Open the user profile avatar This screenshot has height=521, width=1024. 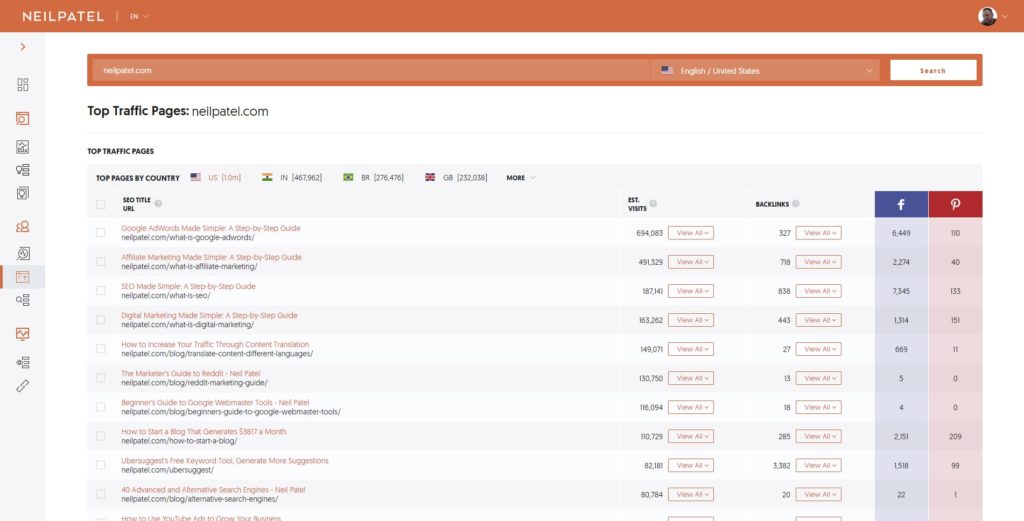pos(987,16)
